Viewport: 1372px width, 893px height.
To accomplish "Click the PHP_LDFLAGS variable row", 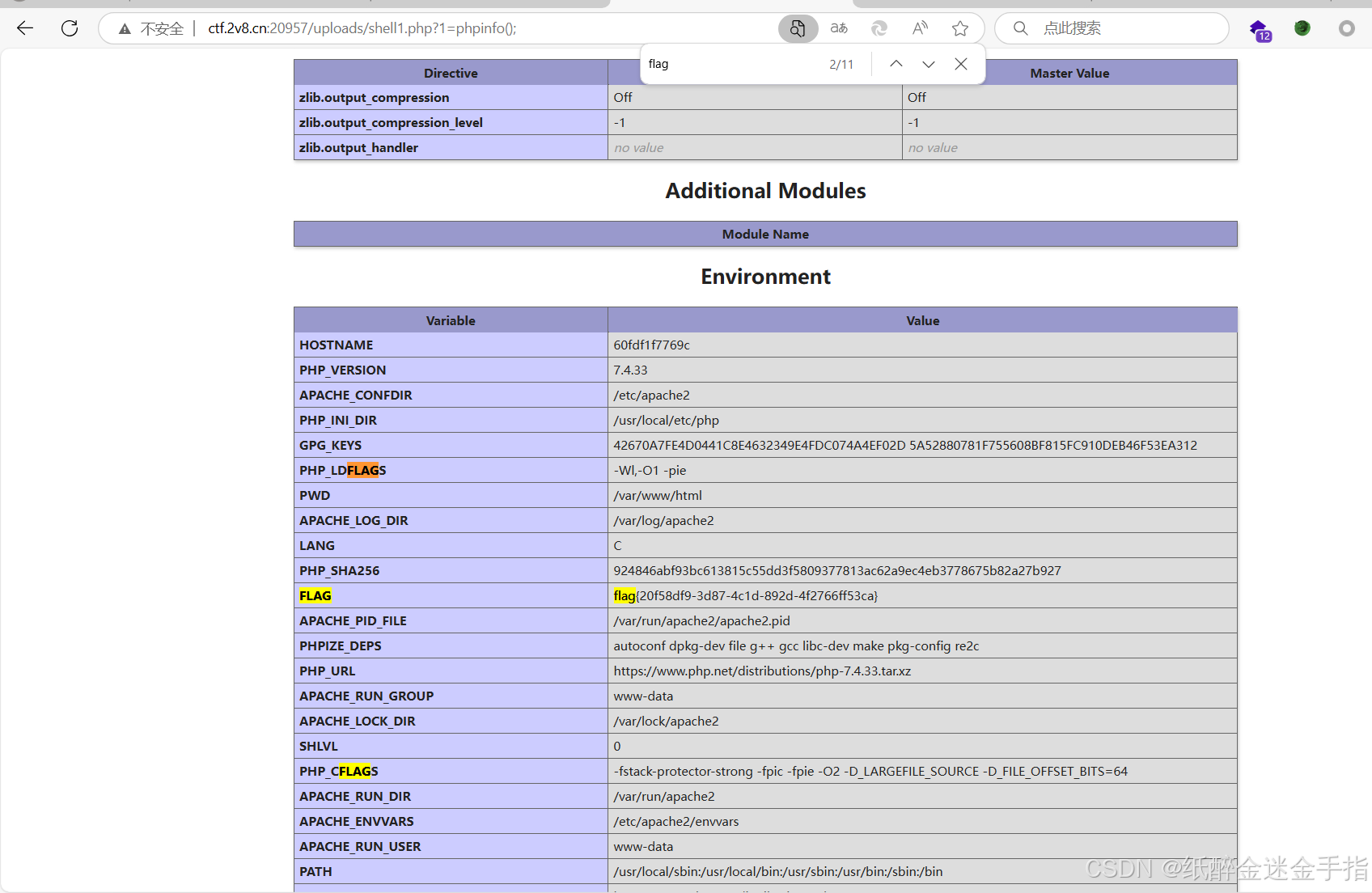I will click(765, 470).
